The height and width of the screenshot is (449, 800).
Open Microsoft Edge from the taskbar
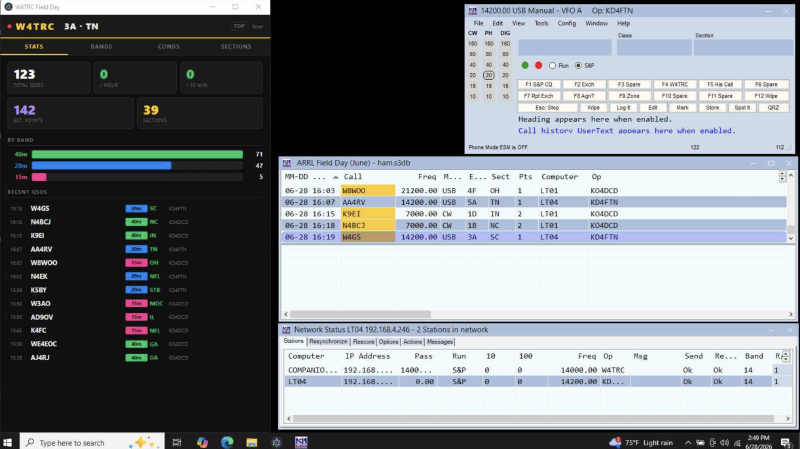[227, 442]
